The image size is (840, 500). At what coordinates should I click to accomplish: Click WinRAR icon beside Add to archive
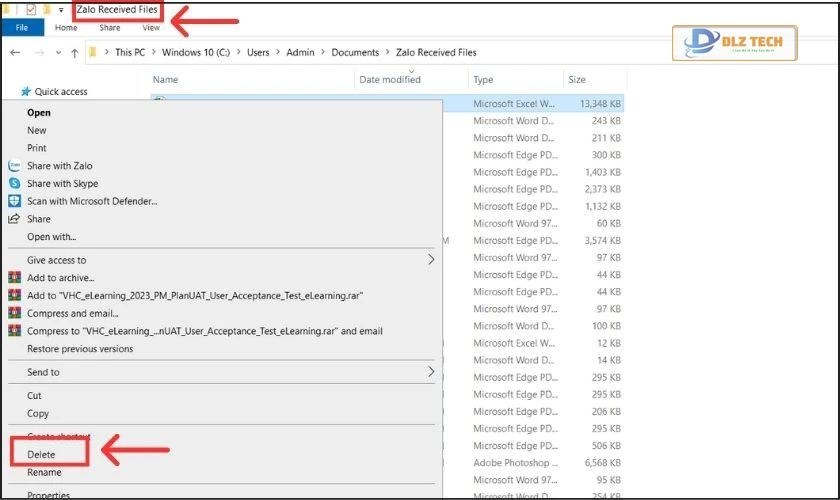tap(14, 278)
